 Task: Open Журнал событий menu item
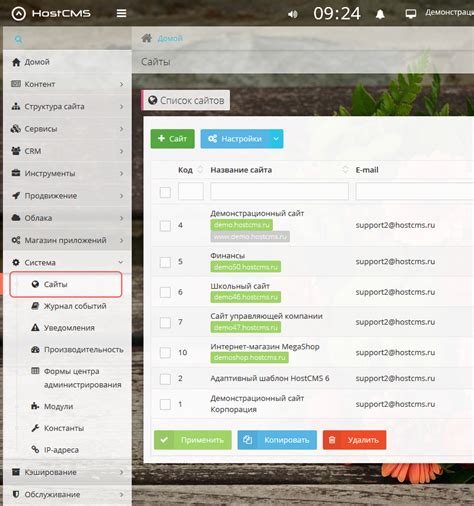[75, 306]
